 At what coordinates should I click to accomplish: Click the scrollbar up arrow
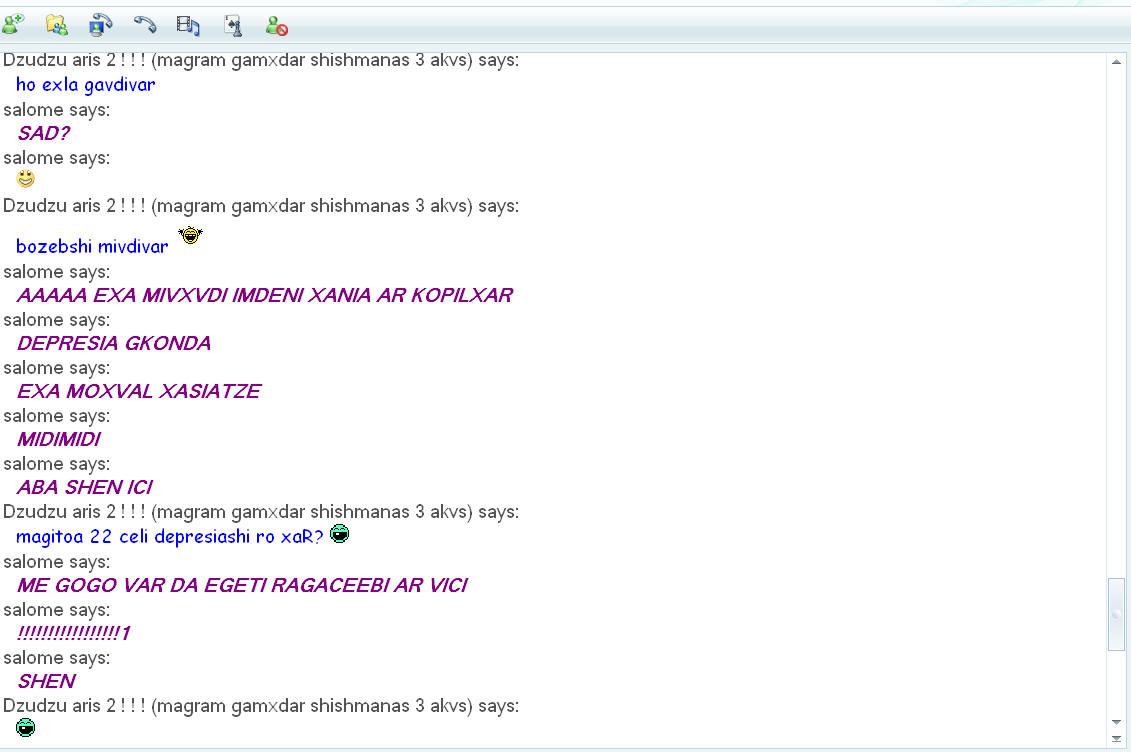[1116, 62]
